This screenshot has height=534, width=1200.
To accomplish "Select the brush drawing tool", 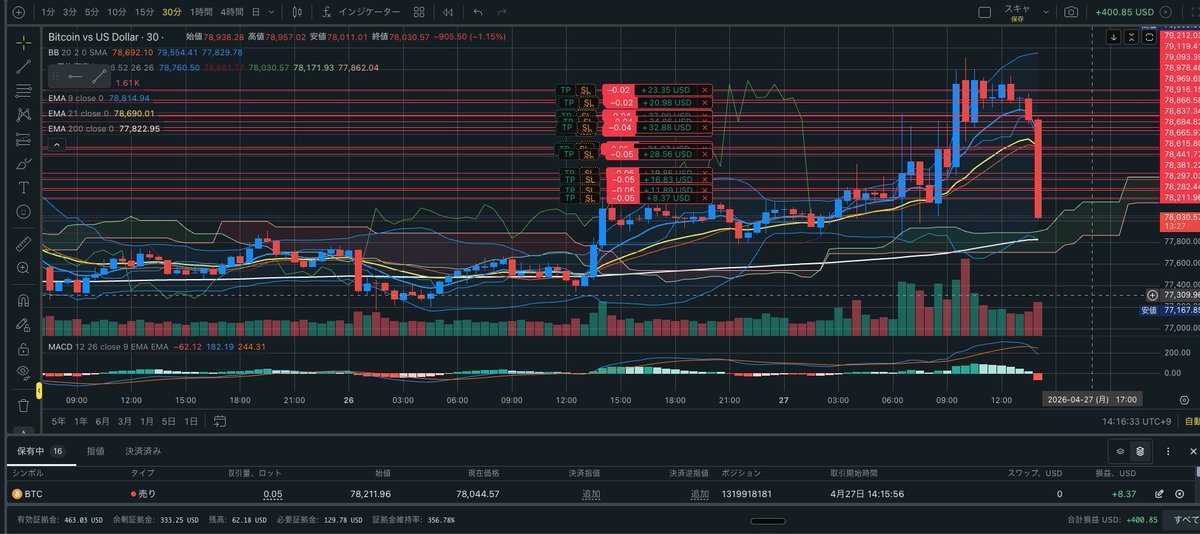I will click(x=23, y=163).
